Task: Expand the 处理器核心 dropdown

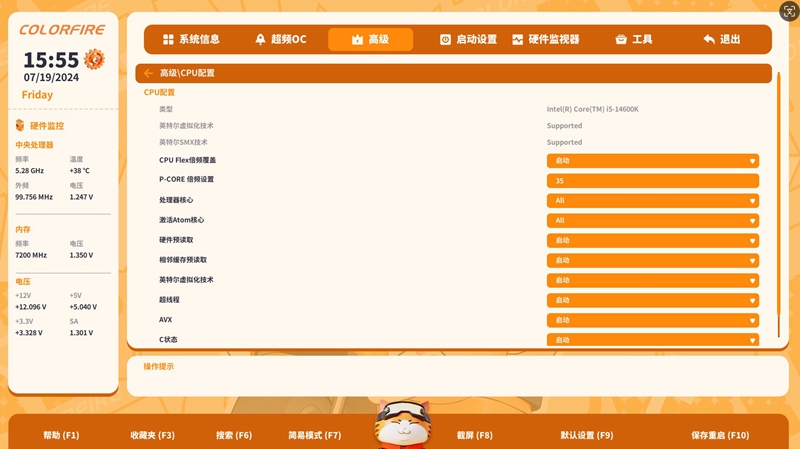Action: tap(652, 201)
